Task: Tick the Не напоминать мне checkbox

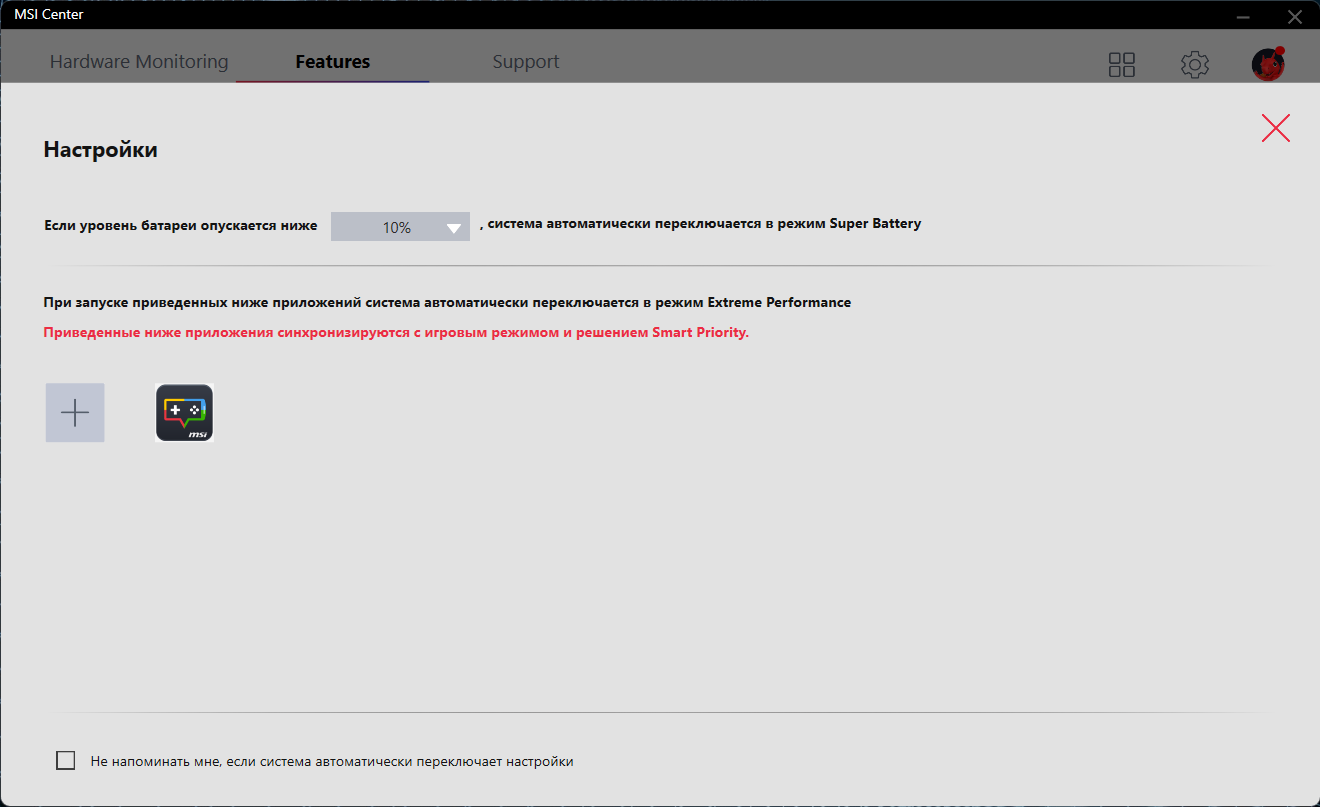Action: (66, 761)
